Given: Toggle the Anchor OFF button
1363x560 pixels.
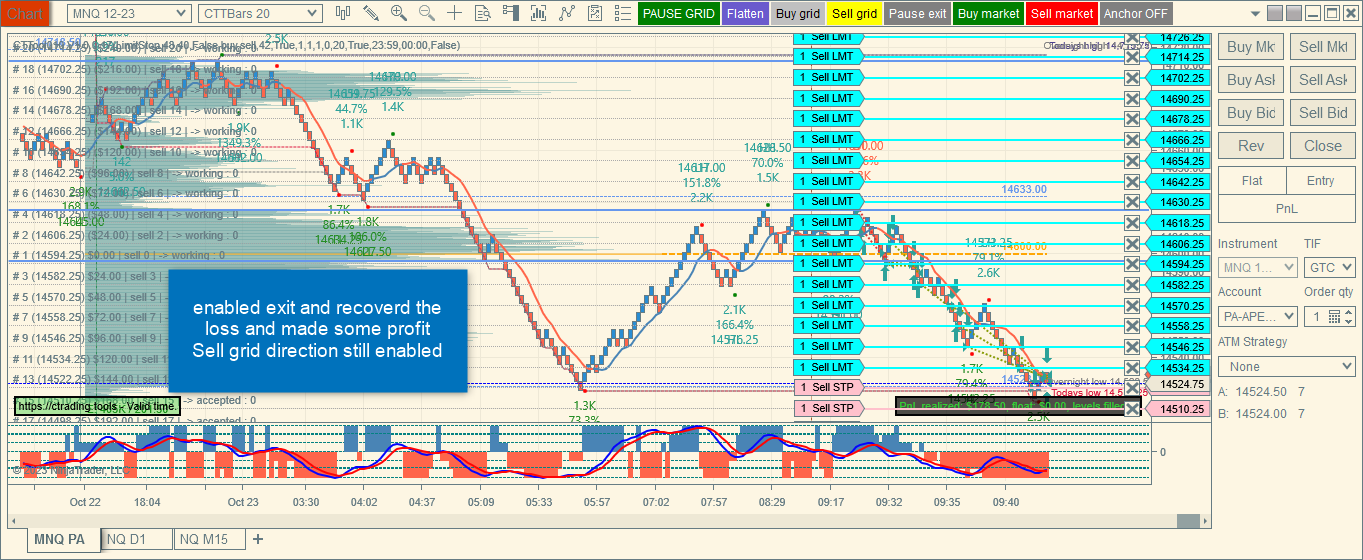Looking at the screenshot, I should coord(1136,14).
